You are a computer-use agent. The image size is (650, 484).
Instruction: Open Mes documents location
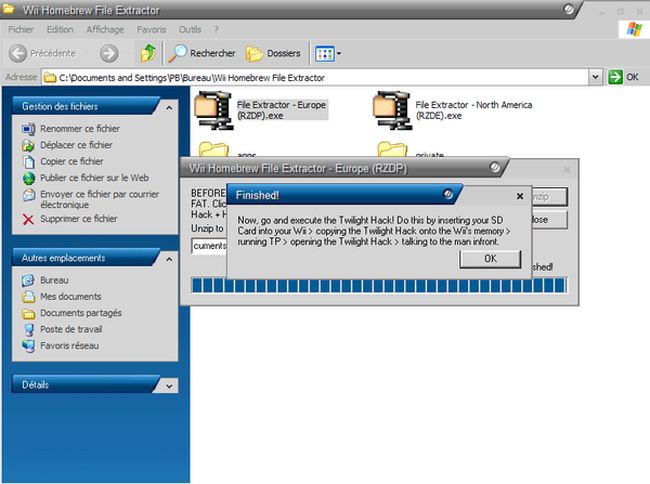70,296
